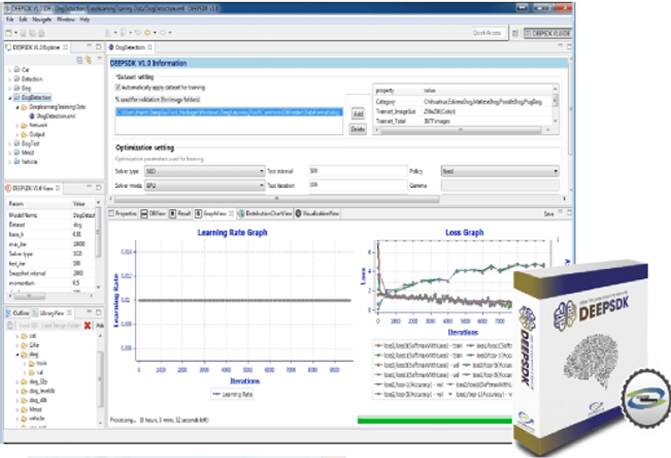Open the Solver mode GPU dropdown
The width and height of the screenshot is (671, 458).
(205, 185)
